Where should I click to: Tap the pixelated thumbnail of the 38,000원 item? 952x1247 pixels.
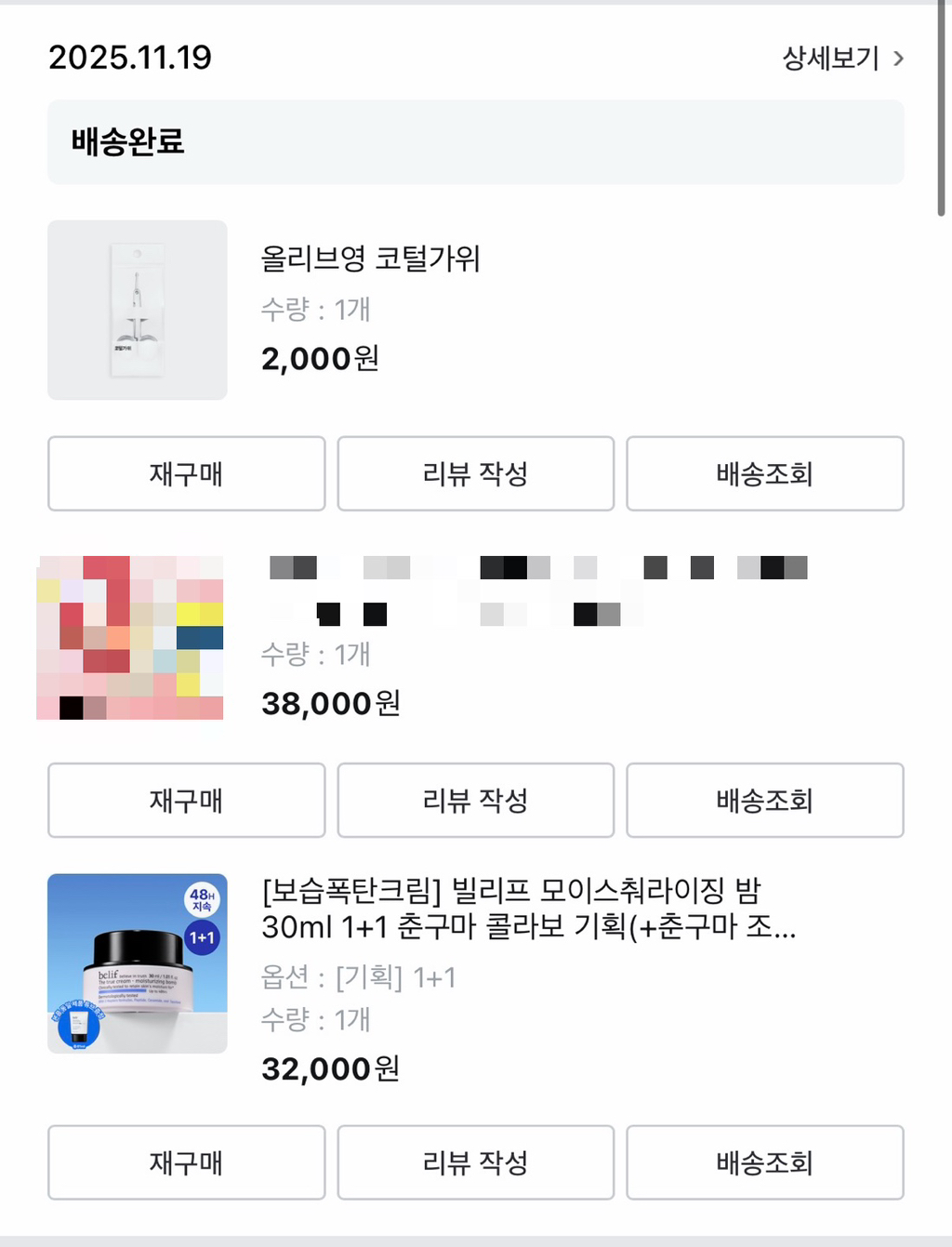click(130, 637)
